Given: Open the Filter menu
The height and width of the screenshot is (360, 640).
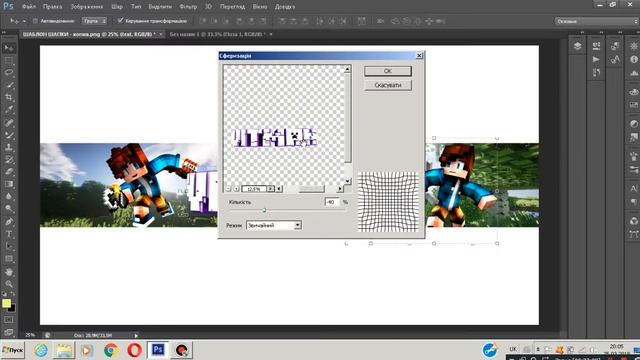Looking at the screenshot, I should [188, 7].
